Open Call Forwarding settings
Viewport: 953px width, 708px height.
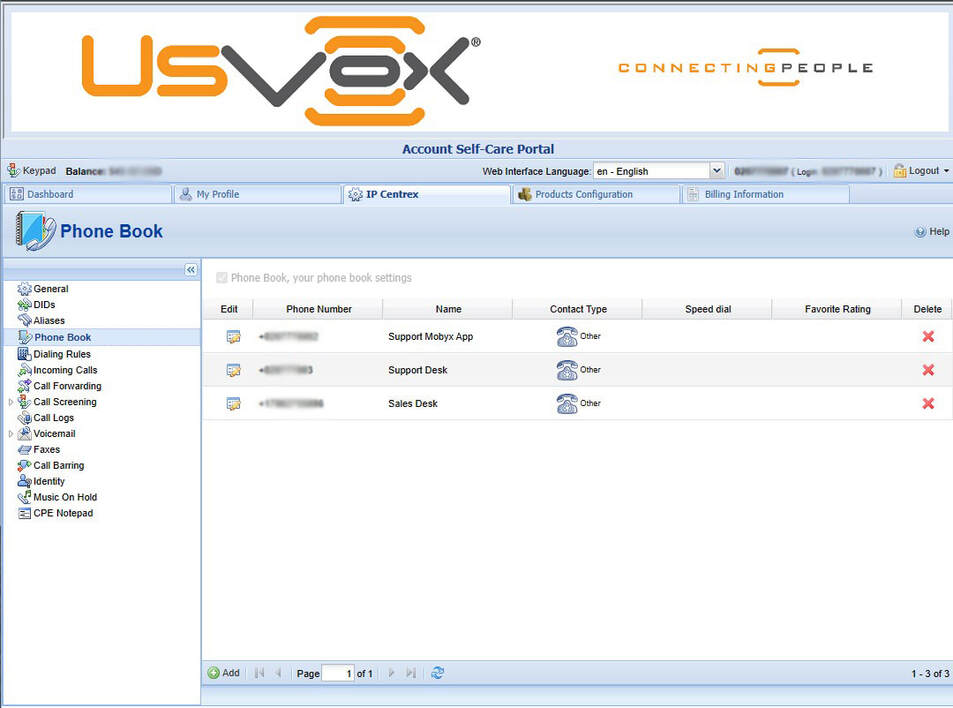coord(67,386)
